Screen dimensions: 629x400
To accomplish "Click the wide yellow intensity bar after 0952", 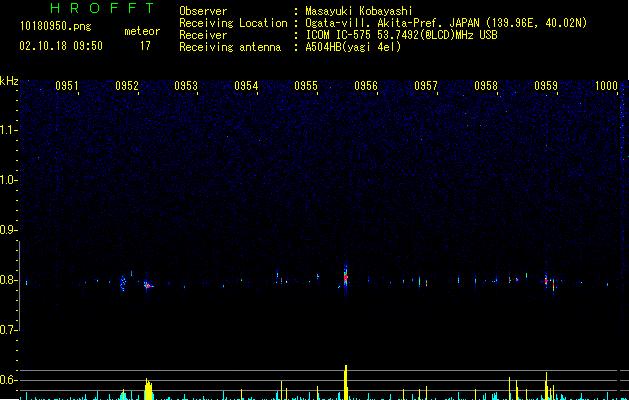I will coord(148,389).
